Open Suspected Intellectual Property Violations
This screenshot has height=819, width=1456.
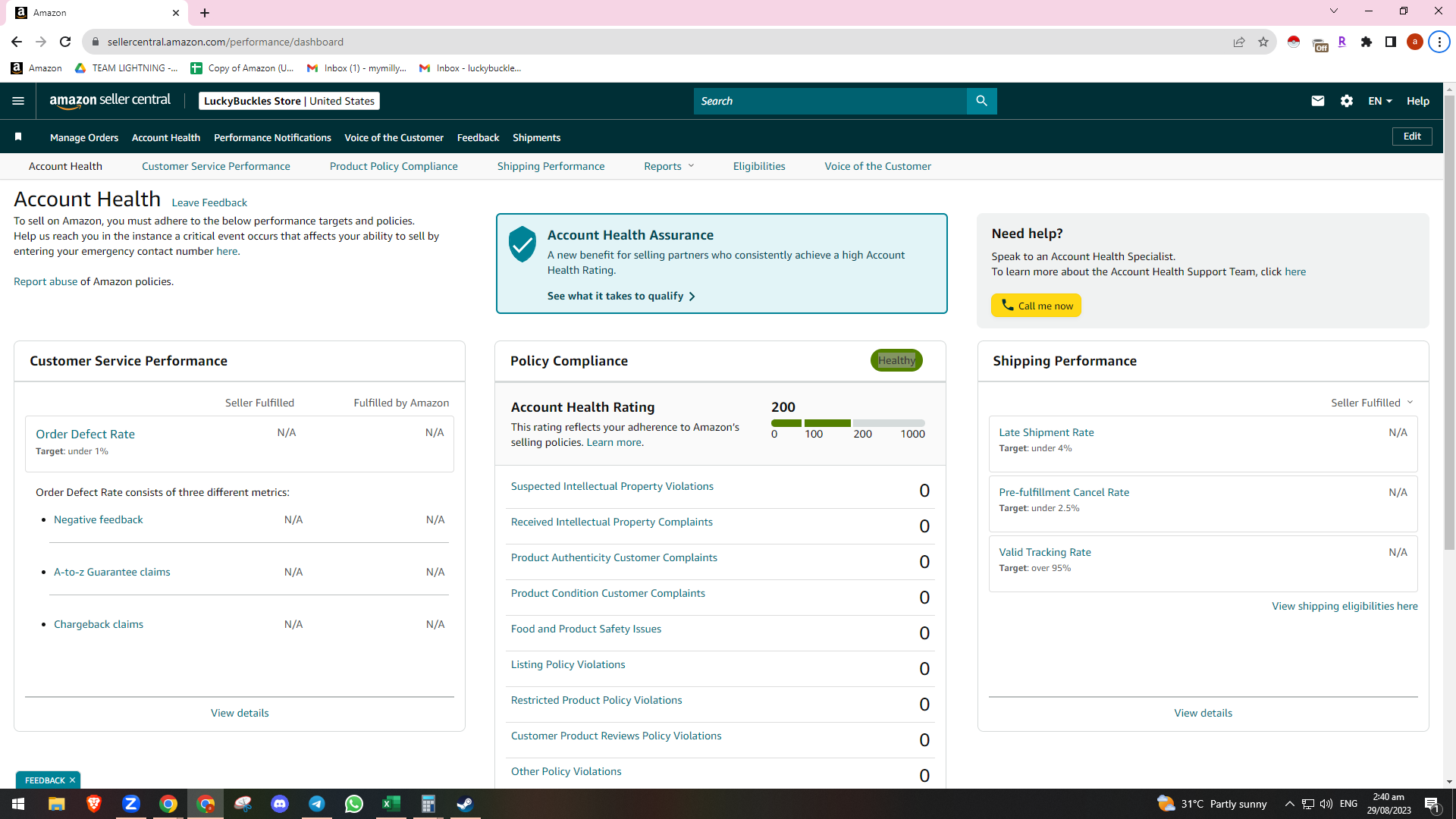click(612, 486)
